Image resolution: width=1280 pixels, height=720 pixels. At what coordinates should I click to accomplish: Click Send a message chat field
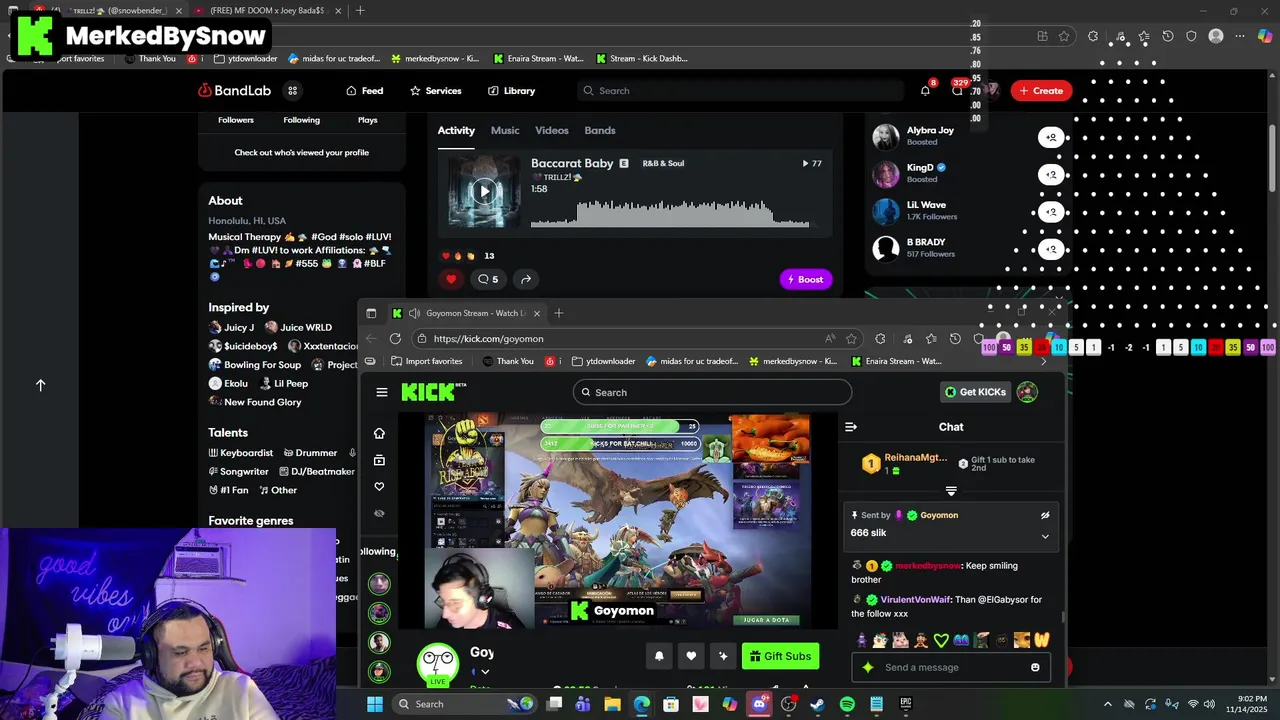(953, 667)
